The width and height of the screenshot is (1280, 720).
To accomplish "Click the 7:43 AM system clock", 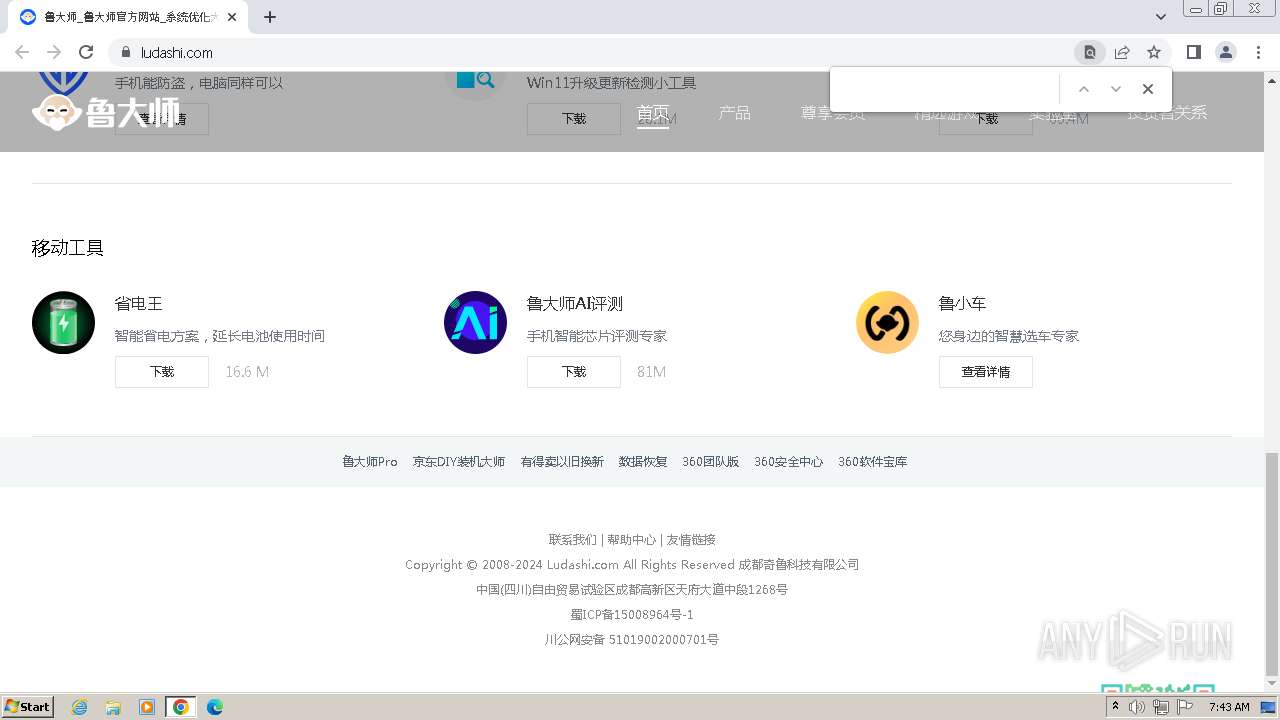I will tap(1229, 707).
